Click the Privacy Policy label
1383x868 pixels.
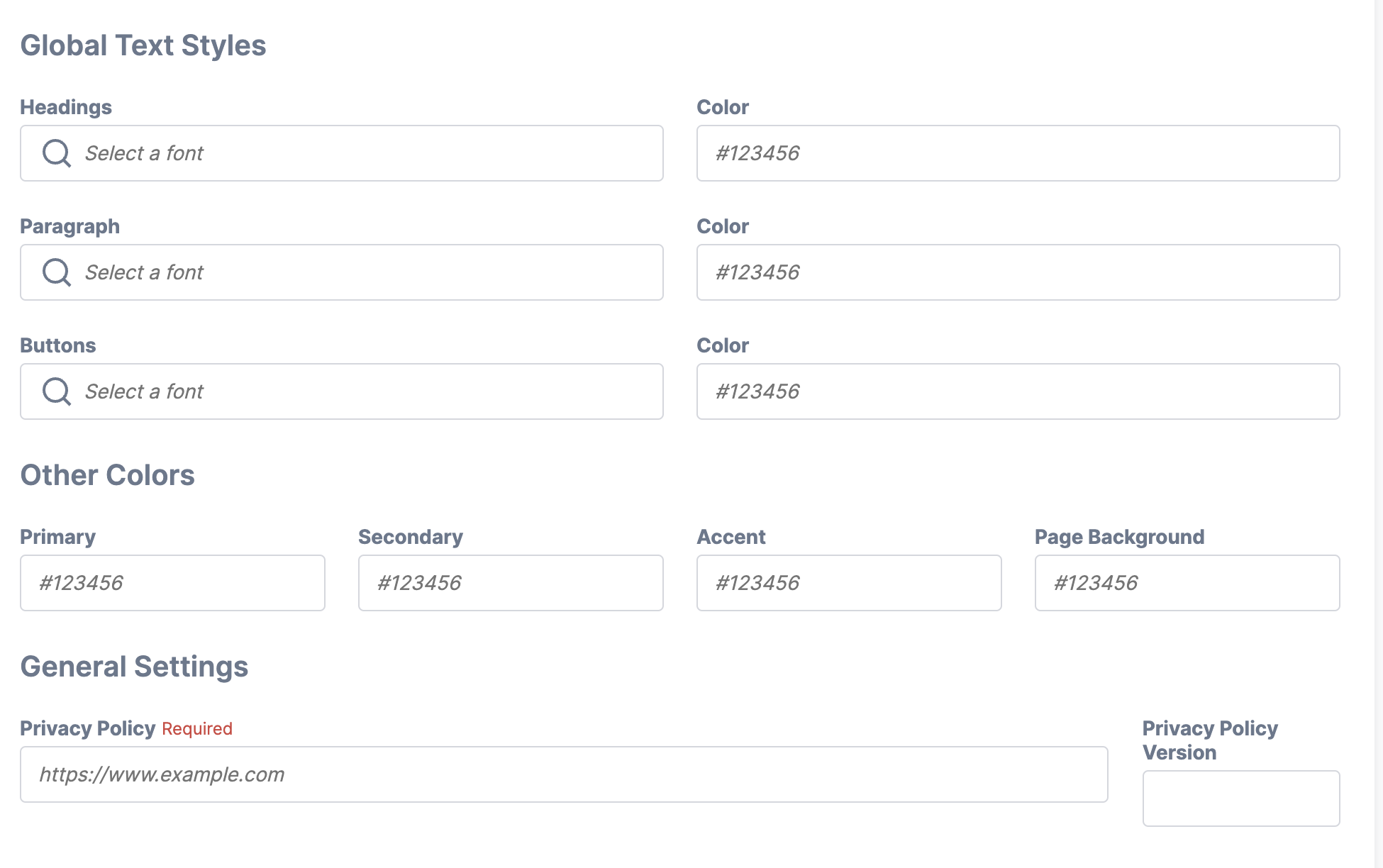pos(87,728)
